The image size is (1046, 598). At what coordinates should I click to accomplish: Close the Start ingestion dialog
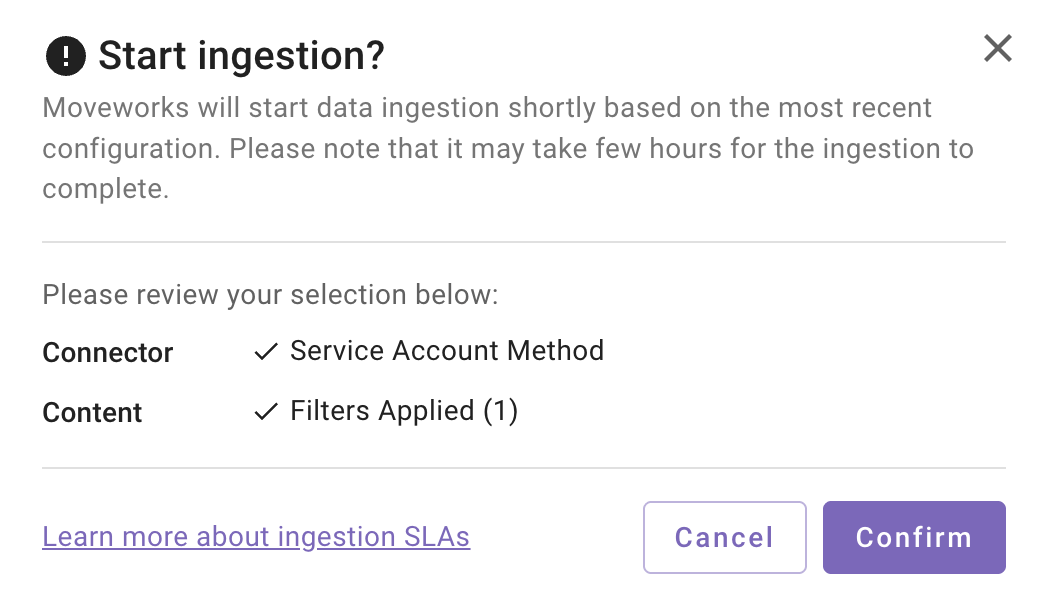[x=997, y=48]
